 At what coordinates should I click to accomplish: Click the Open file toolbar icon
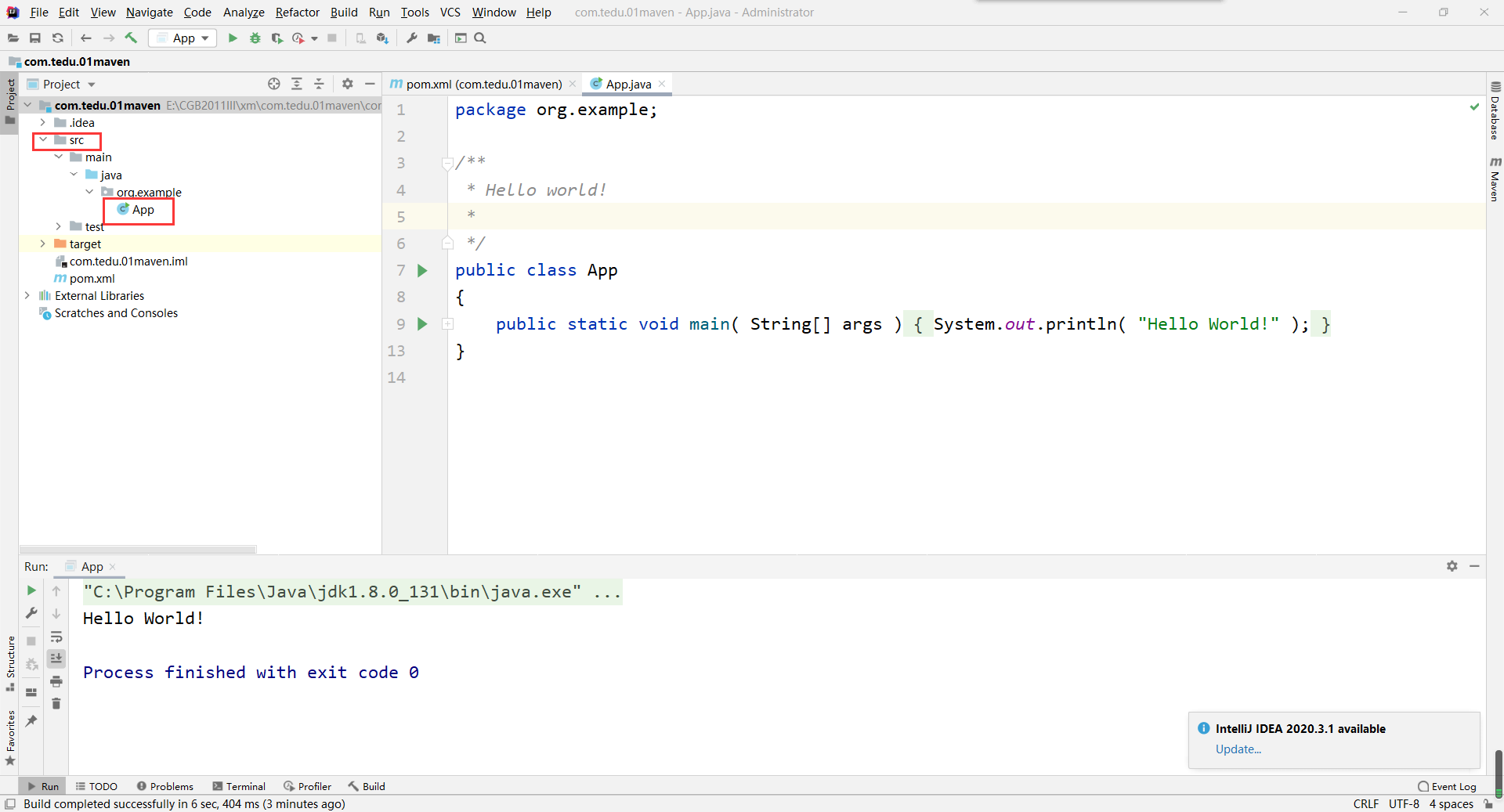coord(13,38)
